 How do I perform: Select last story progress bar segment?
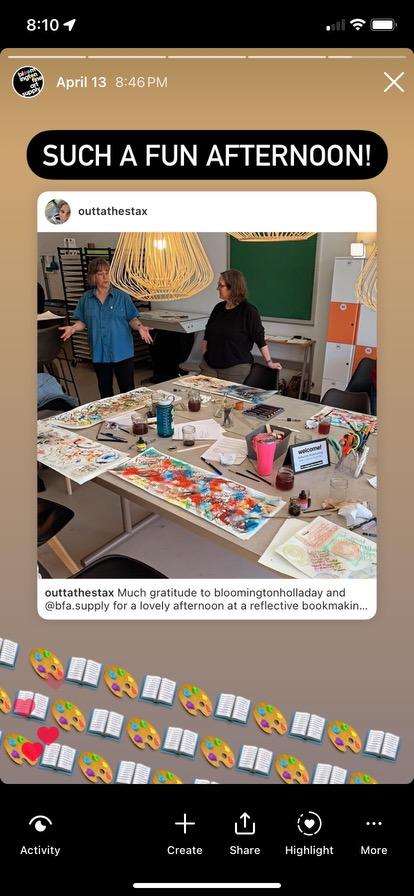[367, 57]
